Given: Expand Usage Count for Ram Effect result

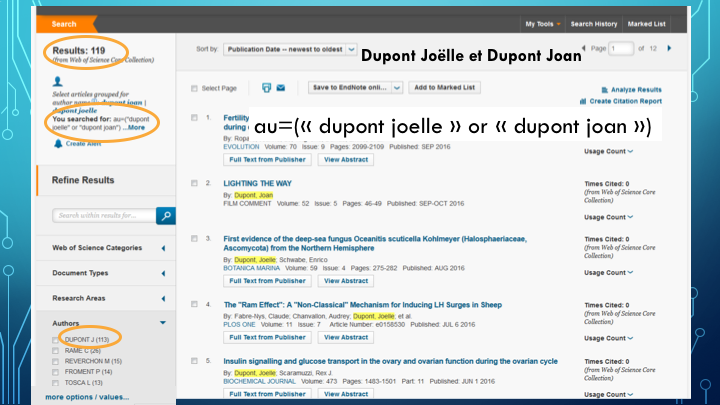Looking at the screenshot, I should [608, 338].
